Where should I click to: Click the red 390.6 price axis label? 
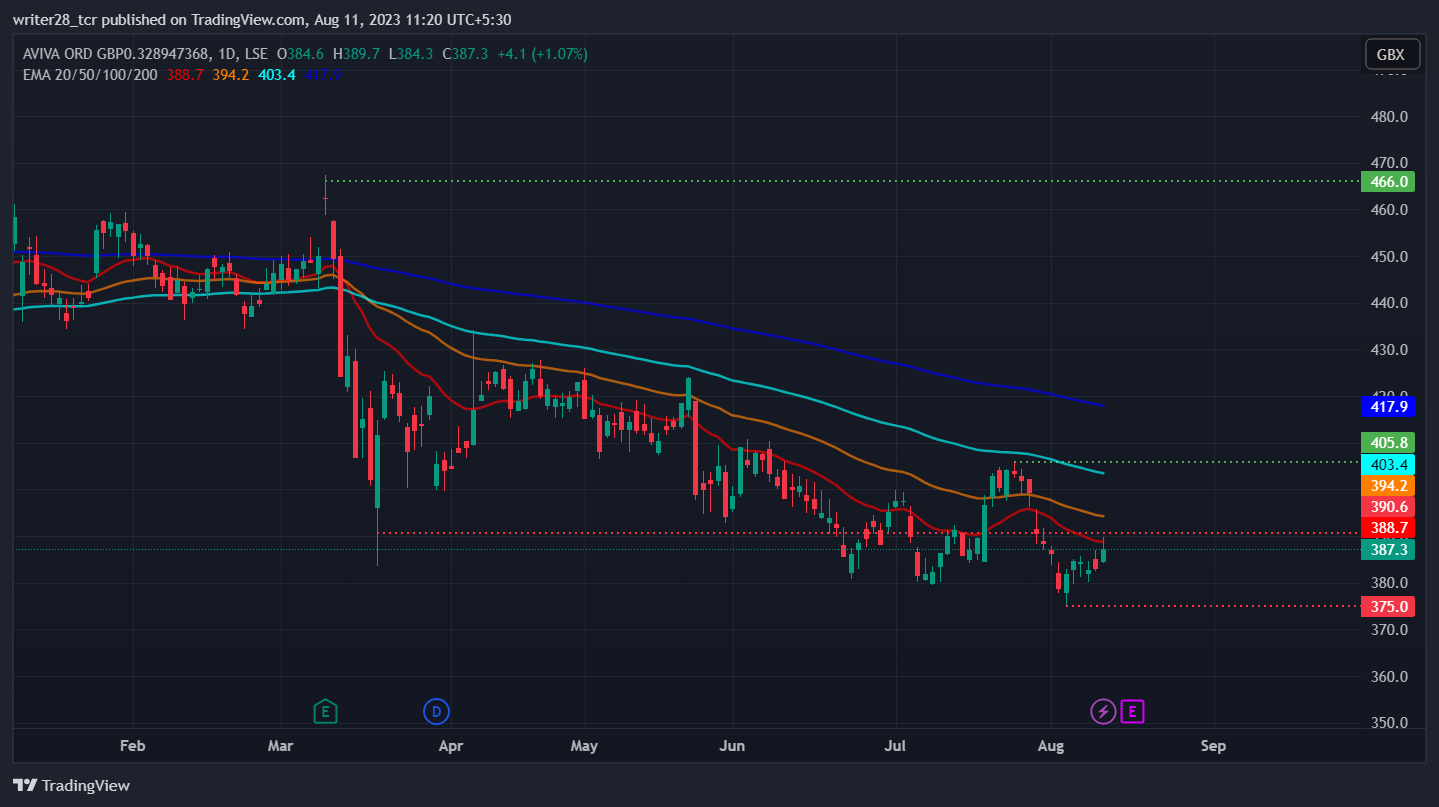coord(1388,506)
